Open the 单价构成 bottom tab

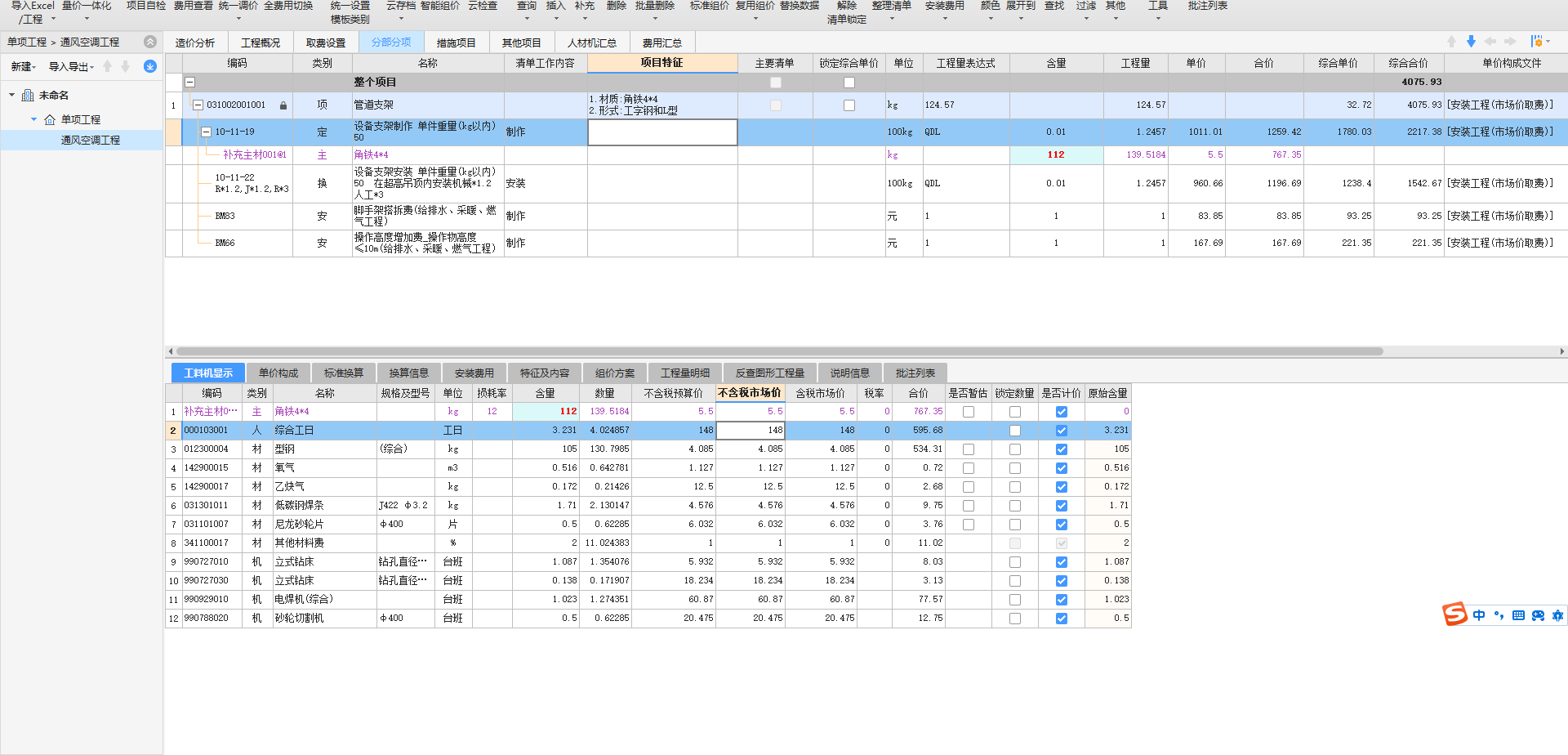(x=278, y=373)
